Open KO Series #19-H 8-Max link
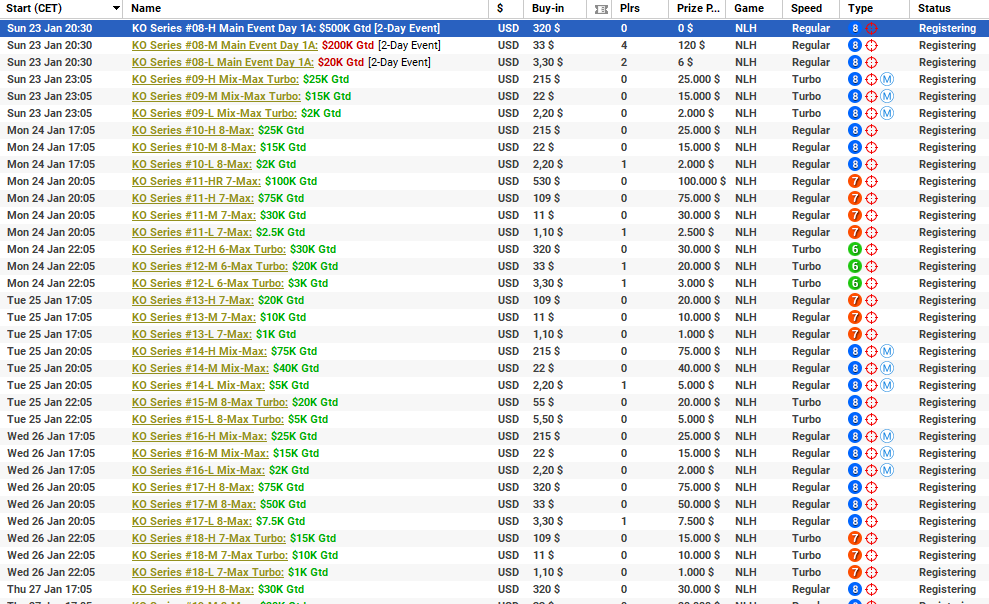Screen dimensions: 989x604 point(193,590)
